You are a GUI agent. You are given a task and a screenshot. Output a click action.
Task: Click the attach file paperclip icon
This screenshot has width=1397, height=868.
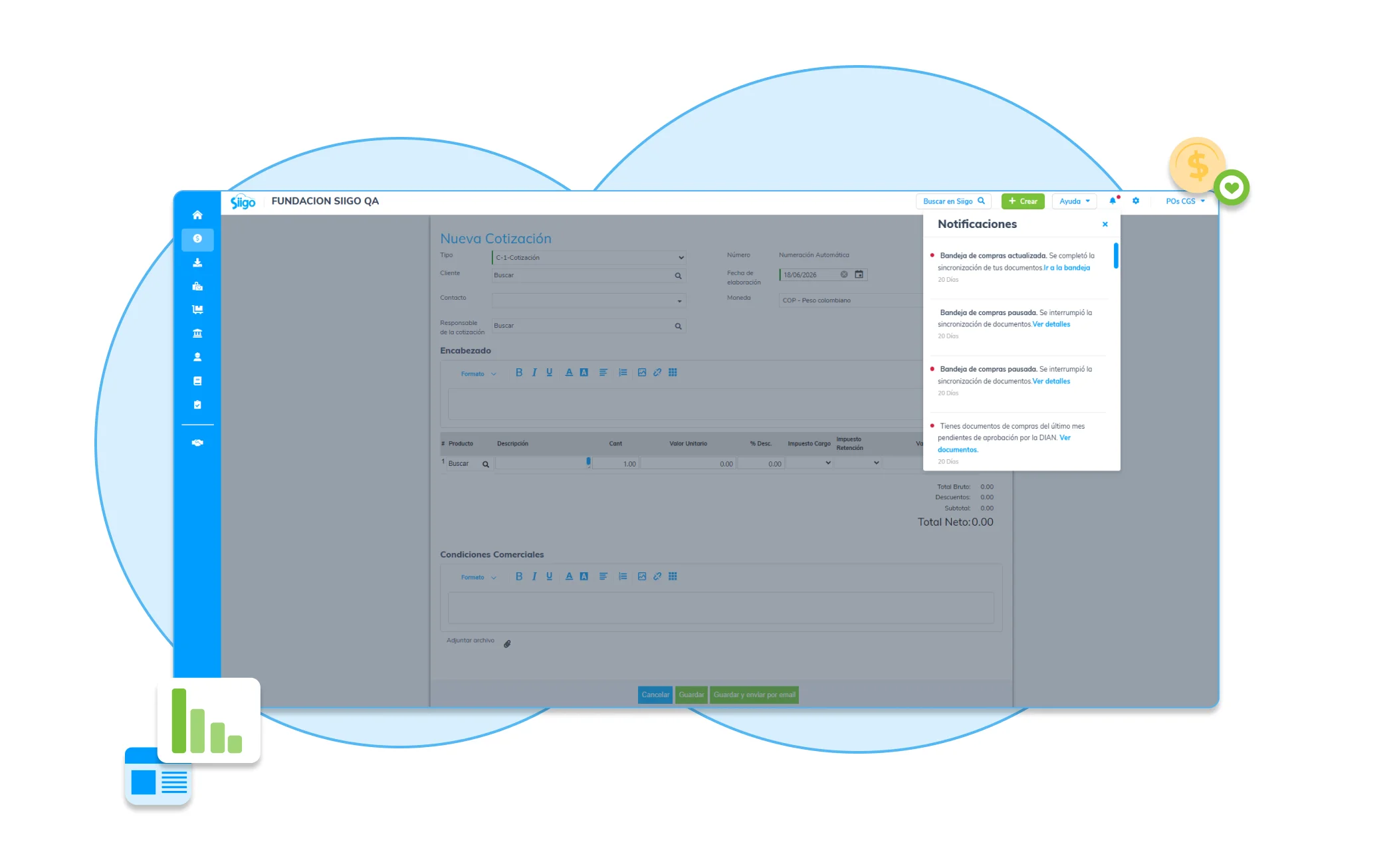coord(507,643)
